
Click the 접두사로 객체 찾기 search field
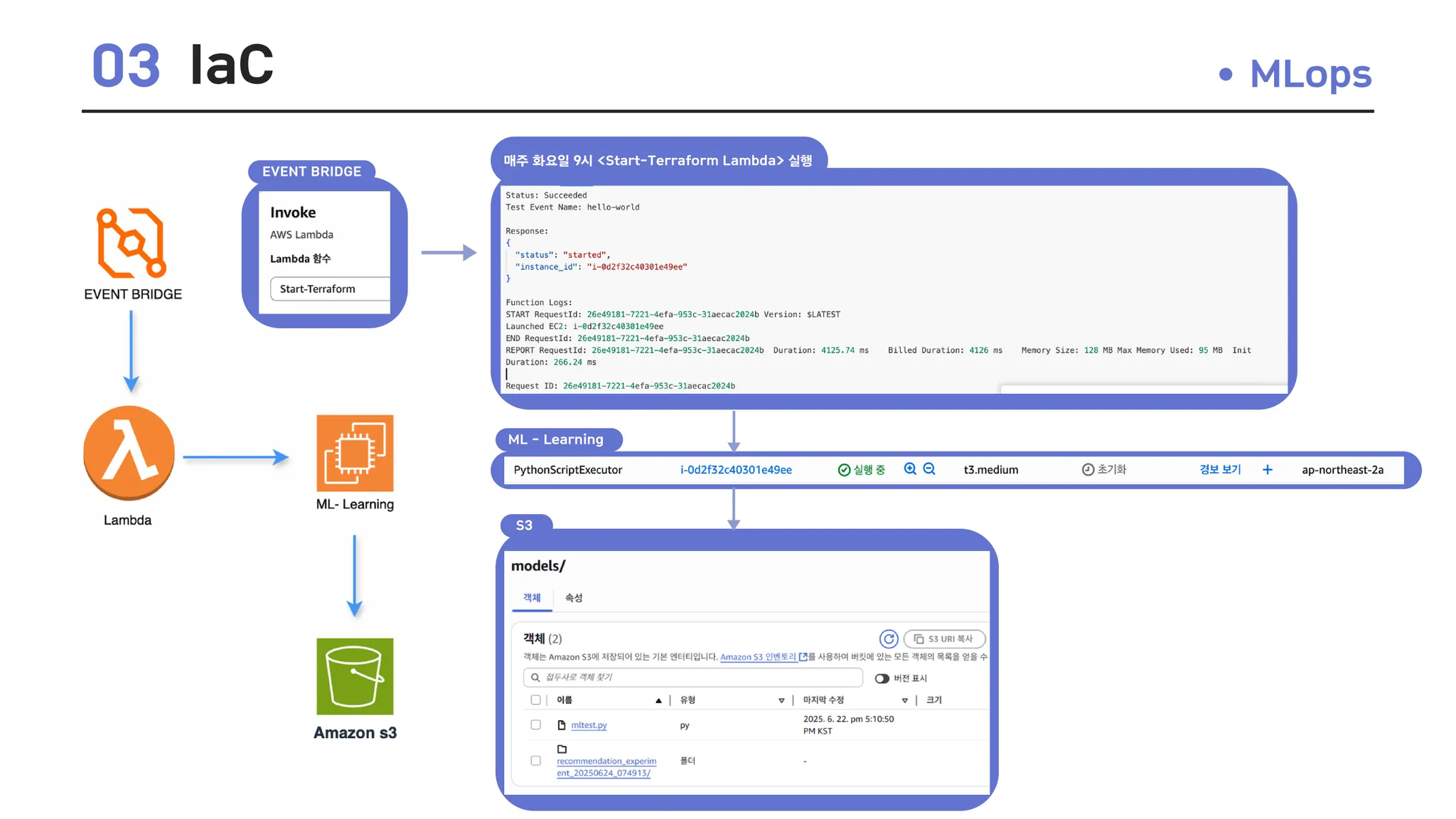pyautogui.click(x=693, y=678)
